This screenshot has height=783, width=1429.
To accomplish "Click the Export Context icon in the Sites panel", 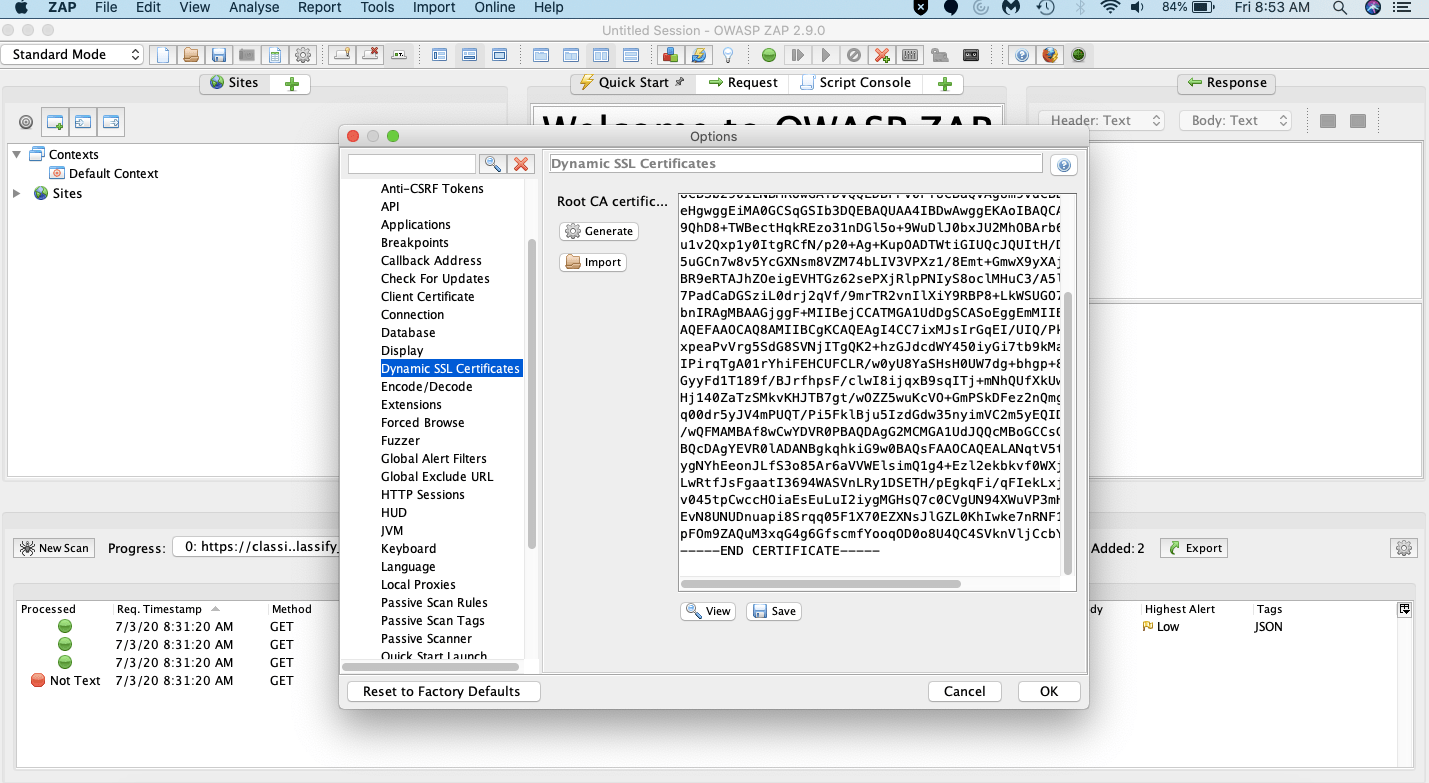I will [x=111, y=122].
